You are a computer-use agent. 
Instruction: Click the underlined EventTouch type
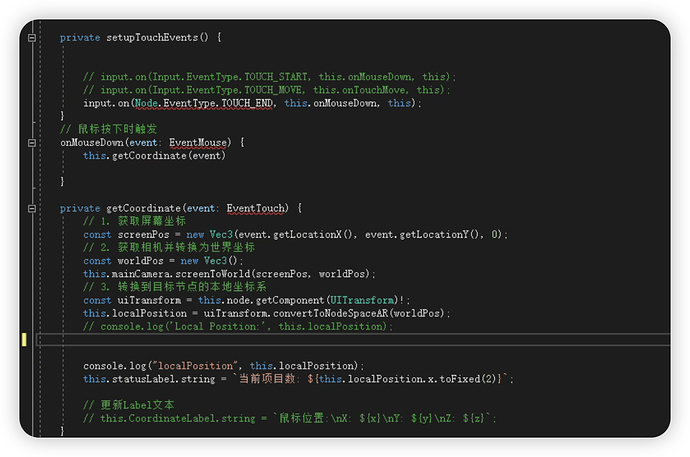(256, 208)
